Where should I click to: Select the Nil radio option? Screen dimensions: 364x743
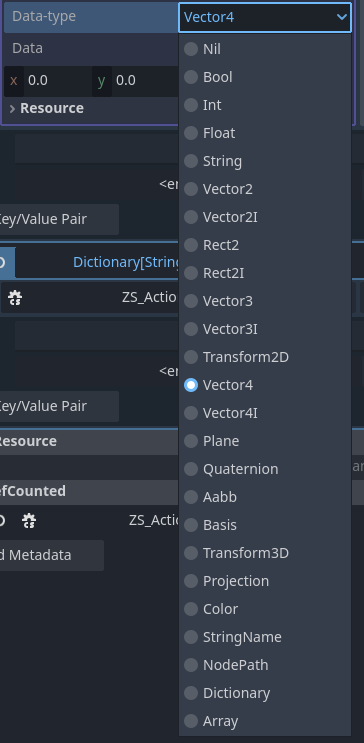point(265,49)
